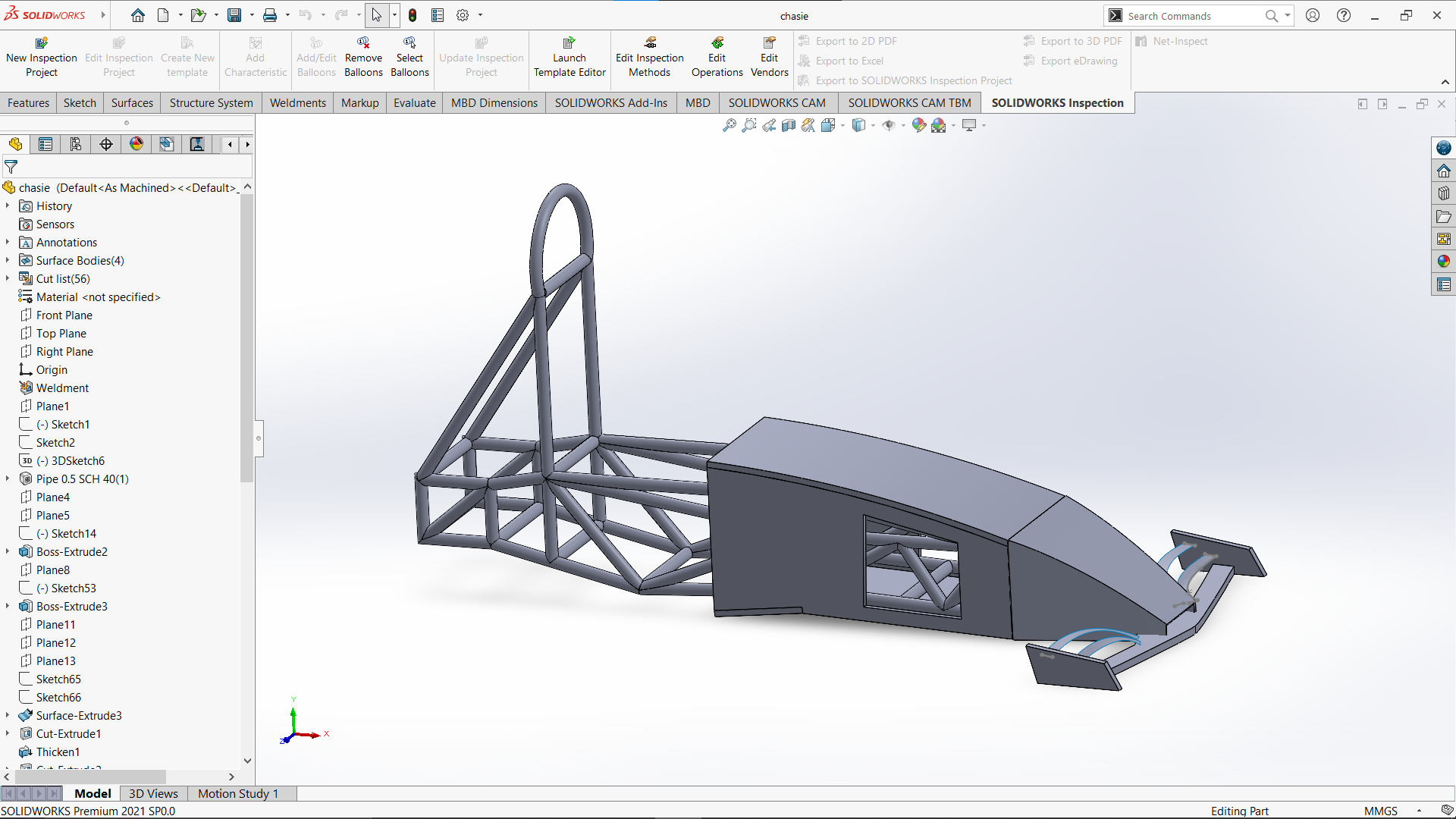Click the Select Balloons tool
This screenshot has height=819, width=1456.
(409, 57)
